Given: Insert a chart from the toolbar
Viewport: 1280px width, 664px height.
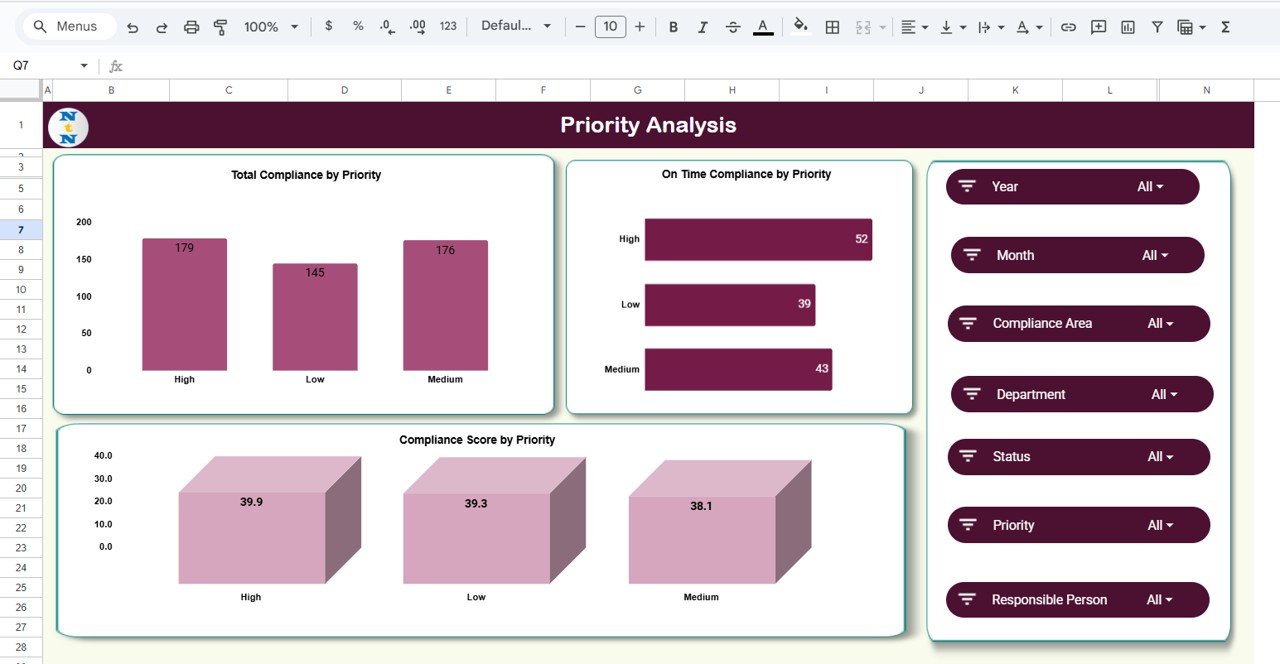Looking at the screenshot, I should click(x=1127, y=27).
